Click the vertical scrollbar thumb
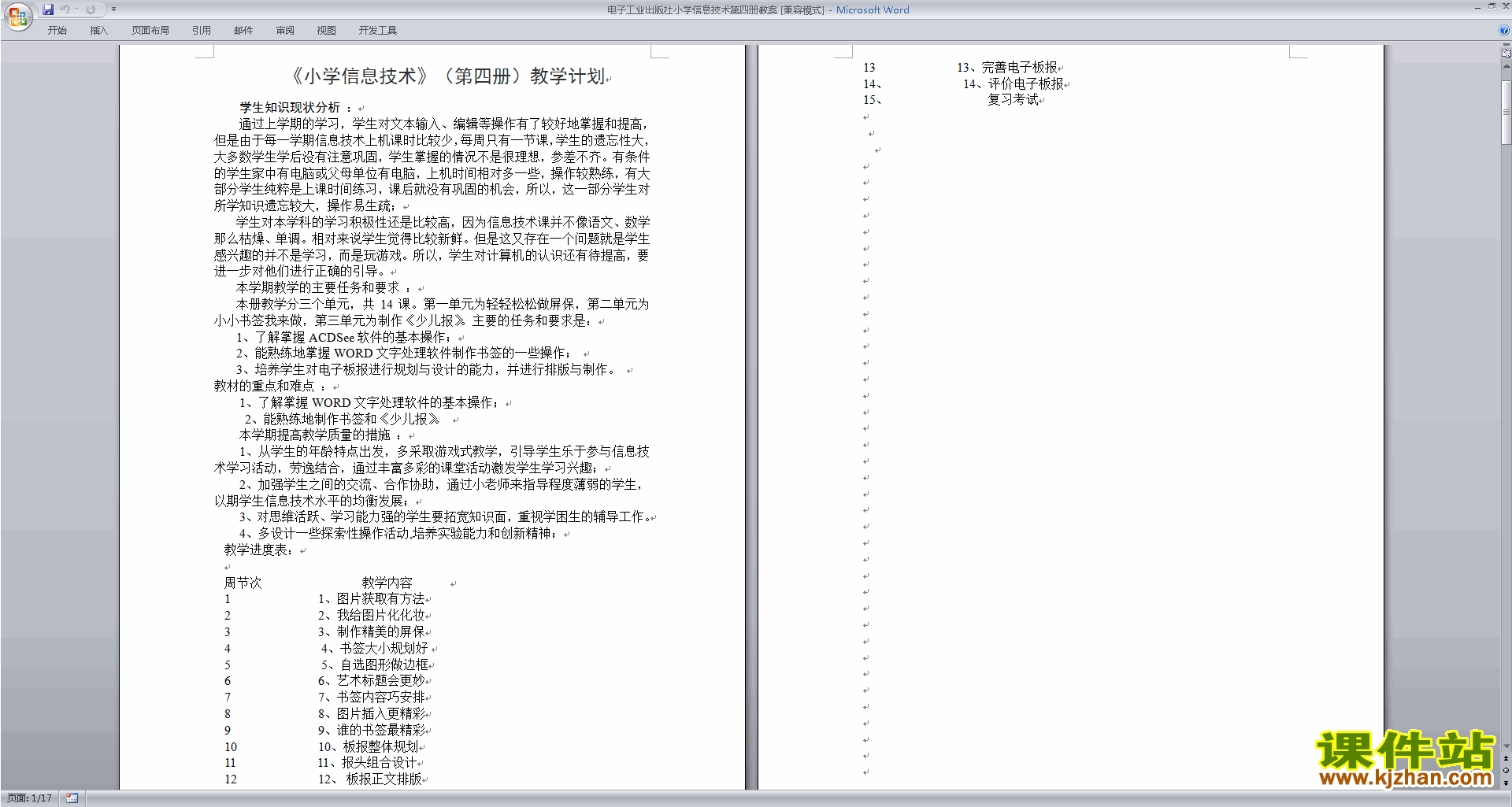 click(x=1506, y=112)
